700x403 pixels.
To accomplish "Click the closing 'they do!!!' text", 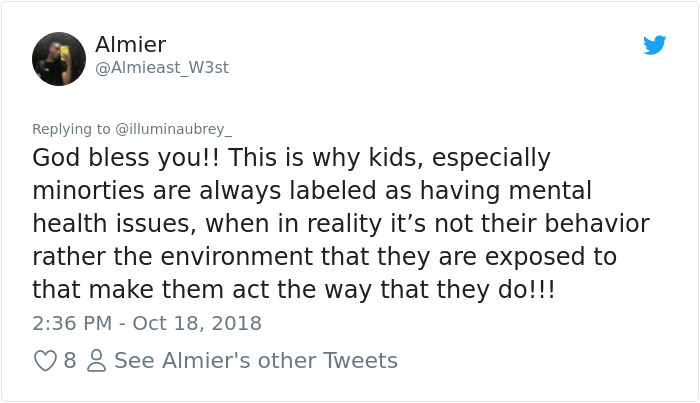I will (x=496, y=290).
